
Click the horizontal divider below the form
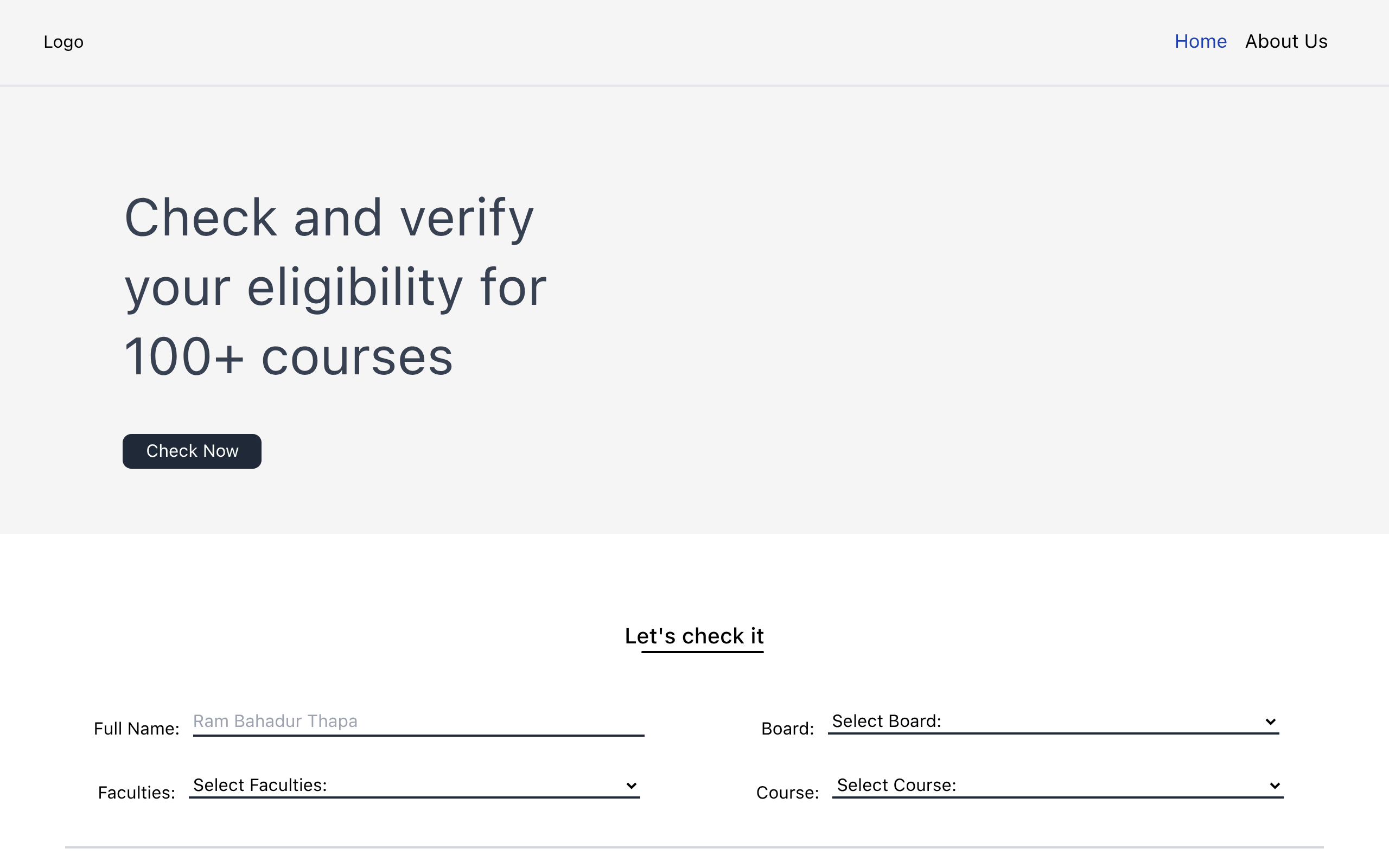click(694, 847)
